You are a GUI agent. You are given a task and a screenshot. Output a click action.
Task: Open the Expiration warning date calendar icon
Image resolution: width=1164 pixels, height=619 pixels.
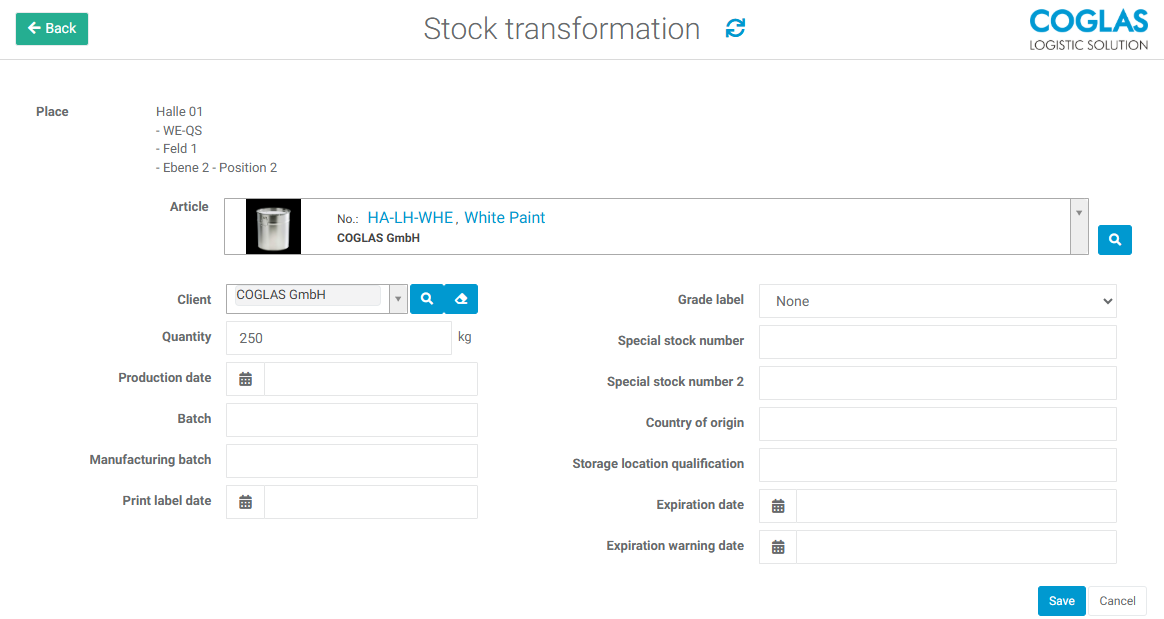click(x=778, y=547)
